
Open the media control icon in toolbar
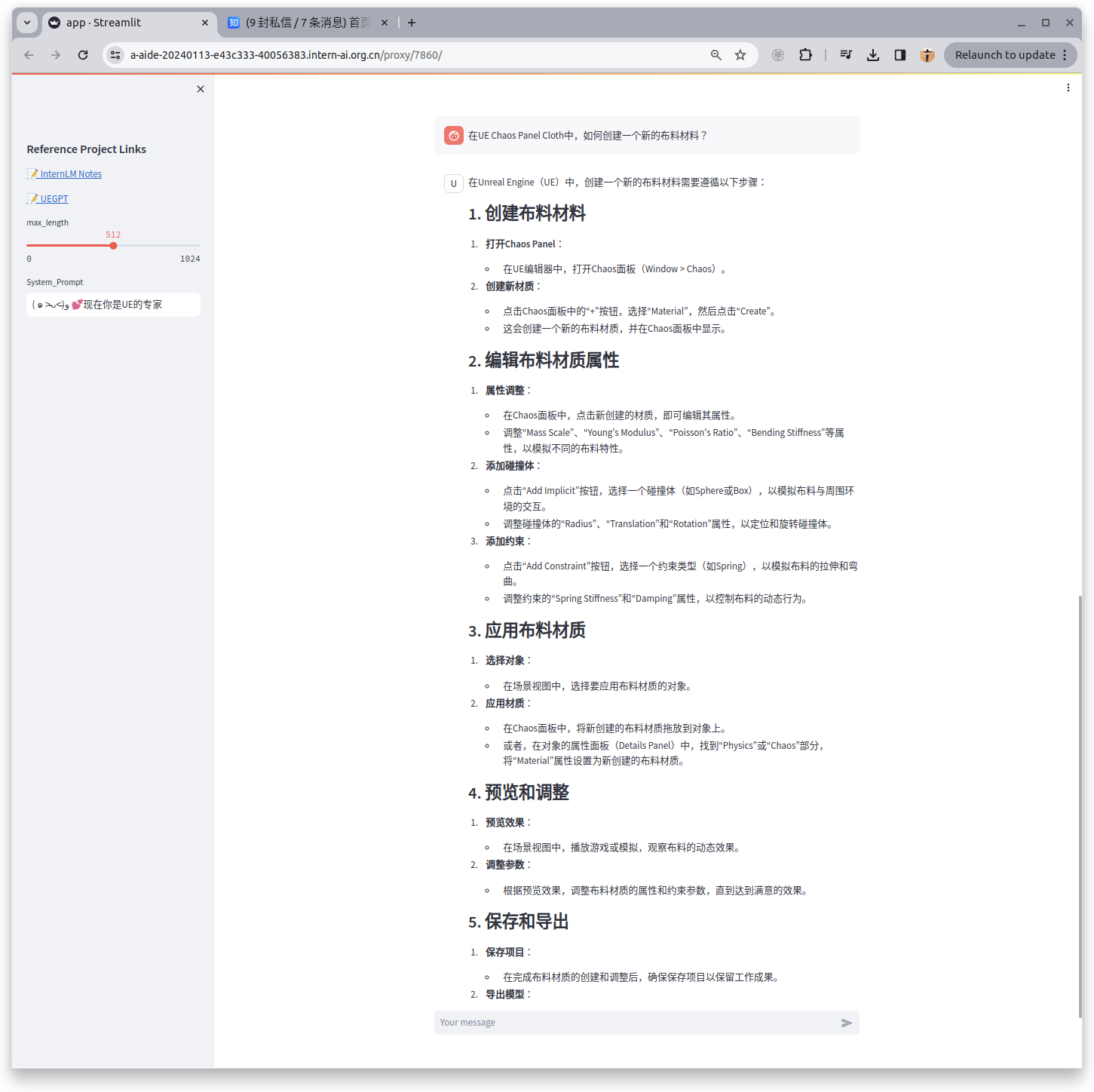[x=846, y=55]
